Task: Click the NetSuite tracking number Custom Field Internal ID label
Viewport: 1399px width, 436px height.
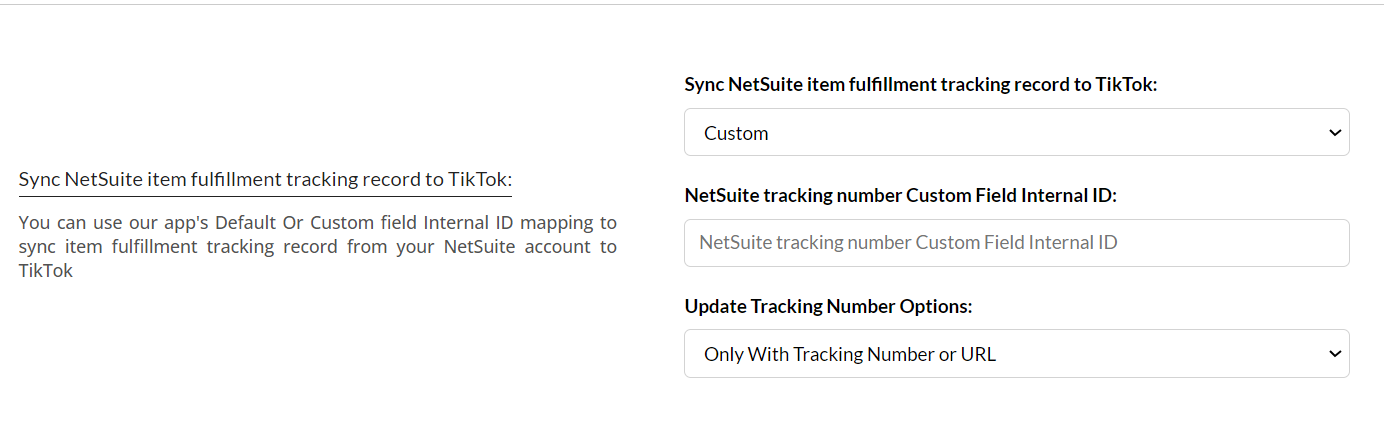Action: (x=900, y=196)
